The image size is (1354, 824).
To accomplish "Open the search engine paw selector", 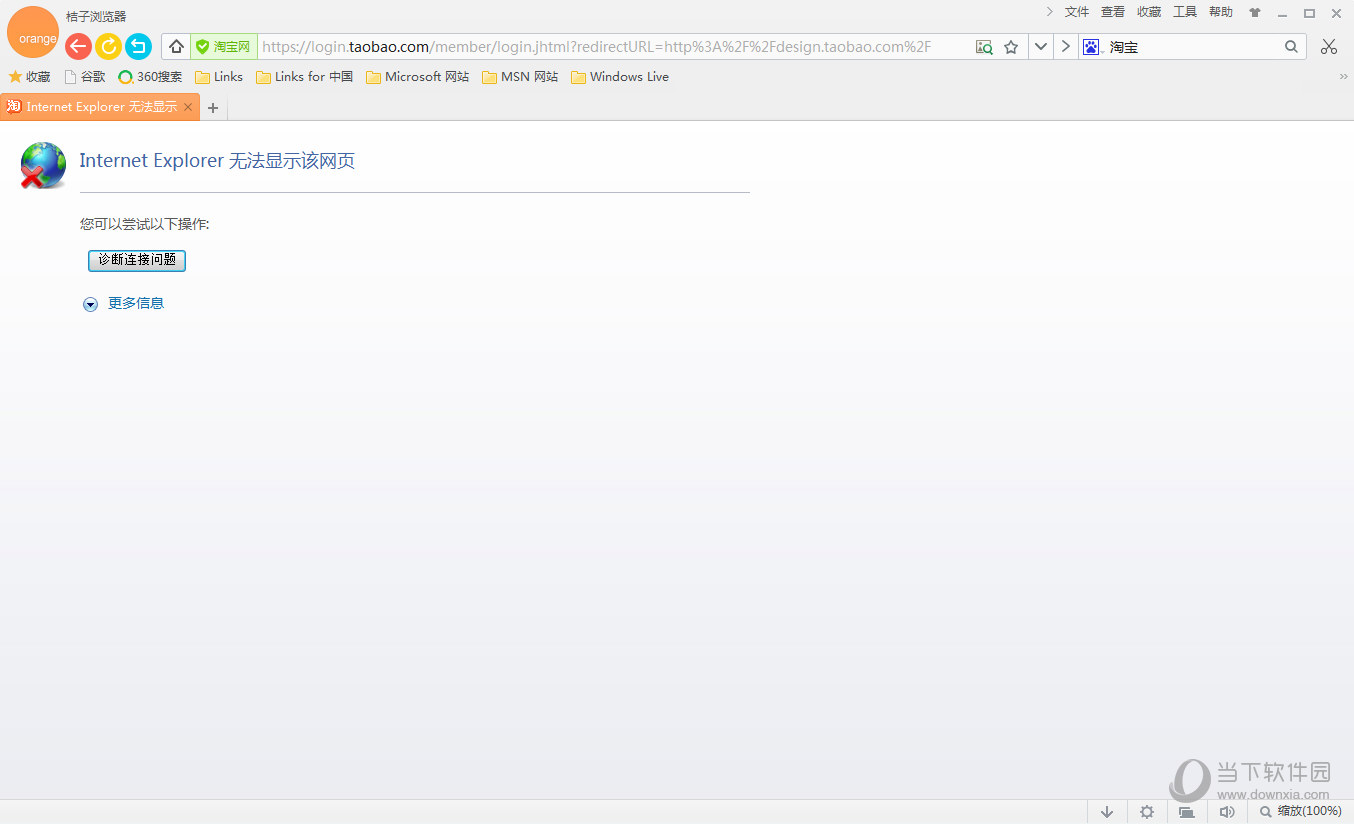I will click(x=1091, y=47).
